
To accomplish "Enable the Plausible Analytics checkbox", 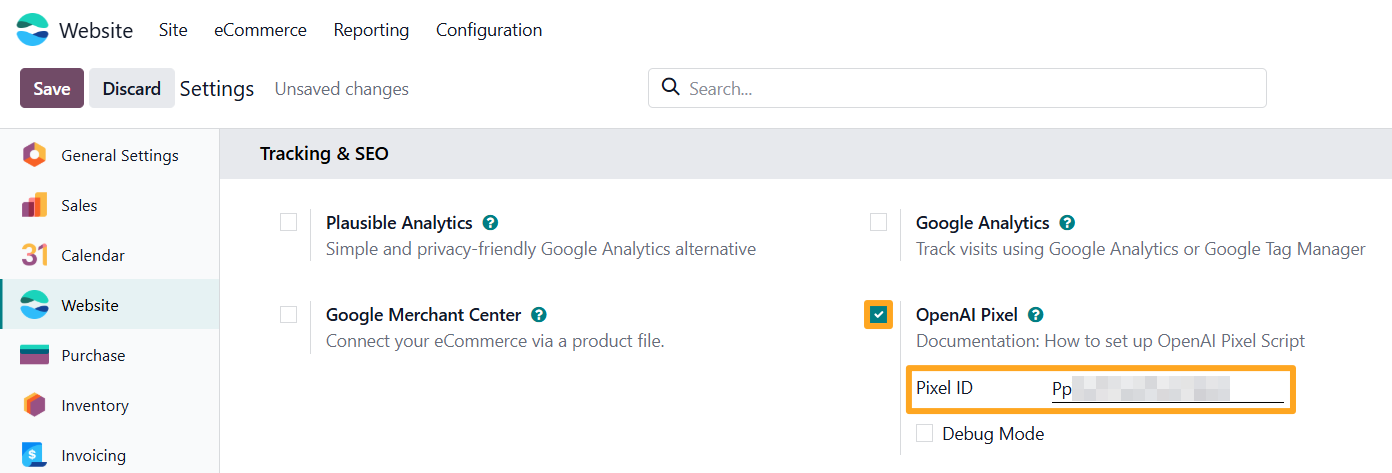I will (288, 222).
